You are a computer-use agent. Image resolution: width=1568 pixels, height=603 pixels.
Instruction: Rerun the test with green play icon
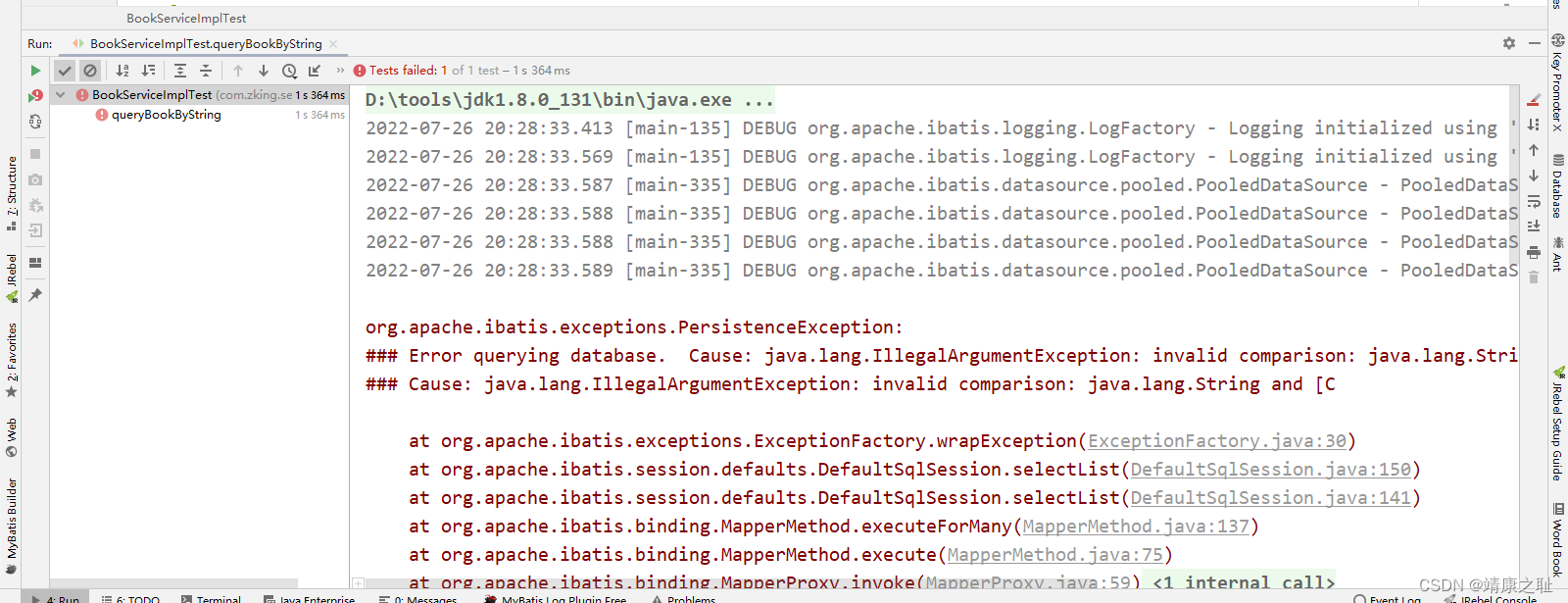pos(35,71)
